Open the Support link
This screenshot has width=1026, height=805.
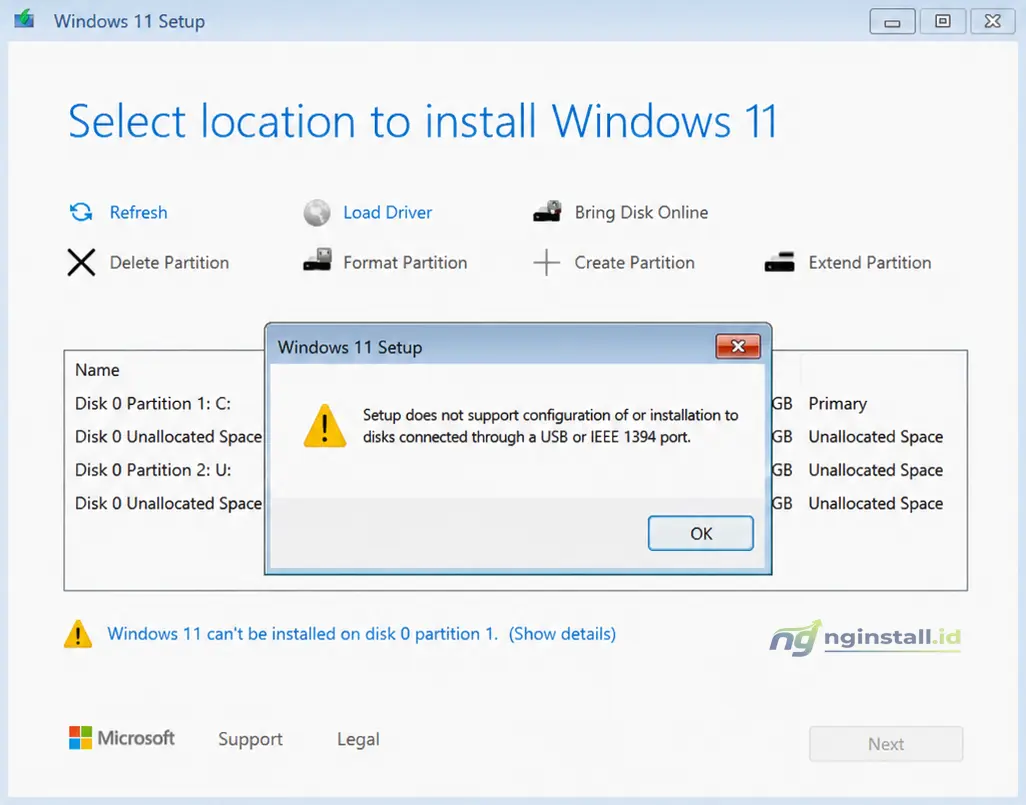(x=250, y=739)
